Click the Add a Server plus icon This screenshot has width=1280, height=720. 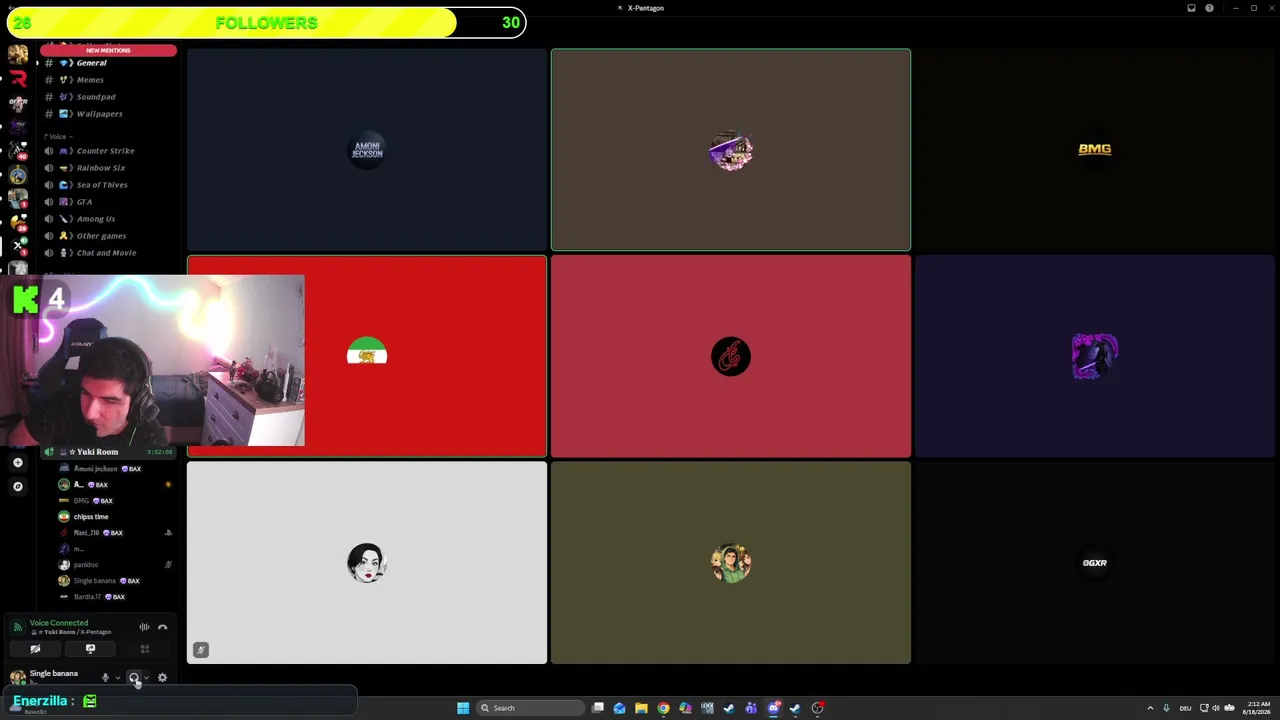point(17,462)
